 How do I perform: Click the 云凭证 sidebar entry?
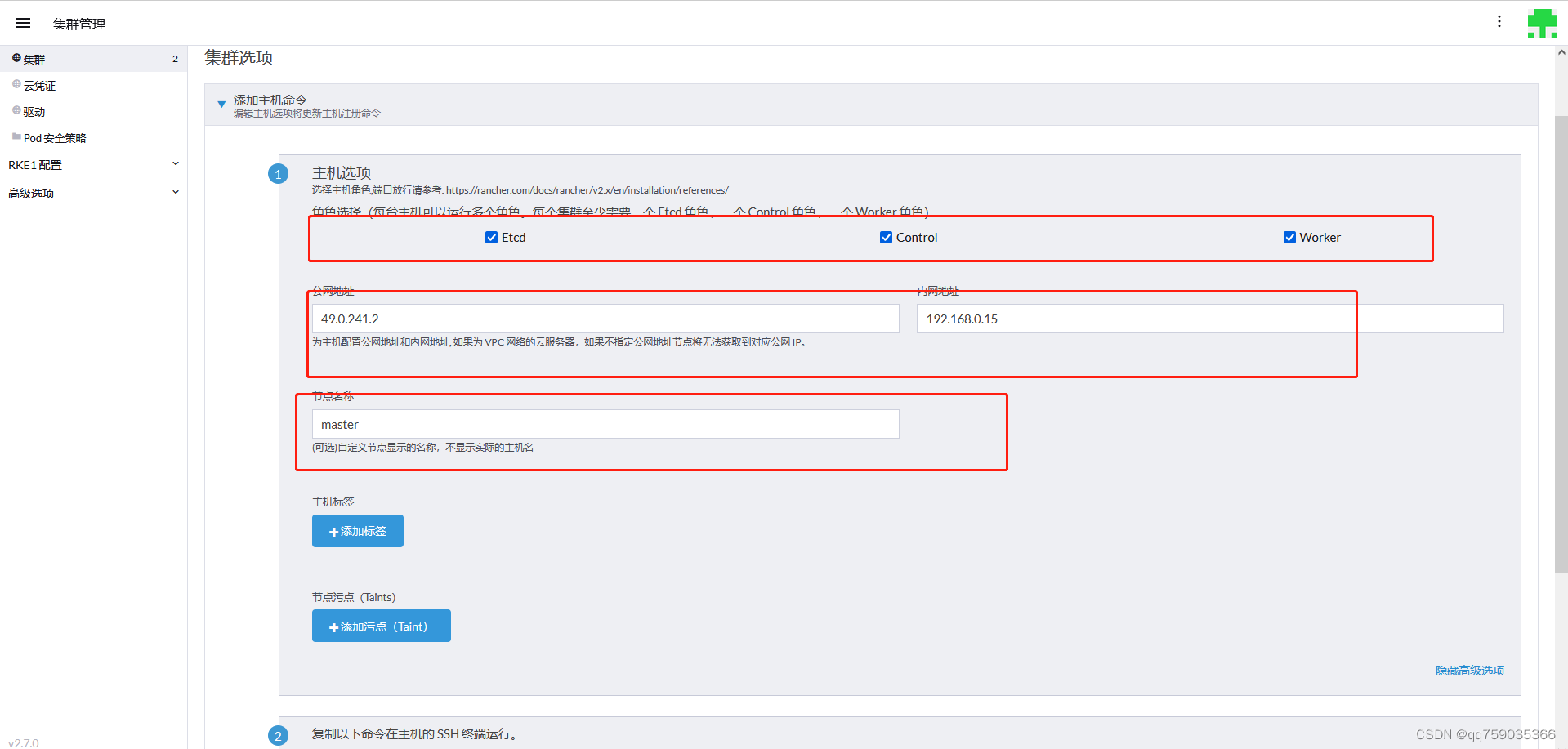pos(40,85)
